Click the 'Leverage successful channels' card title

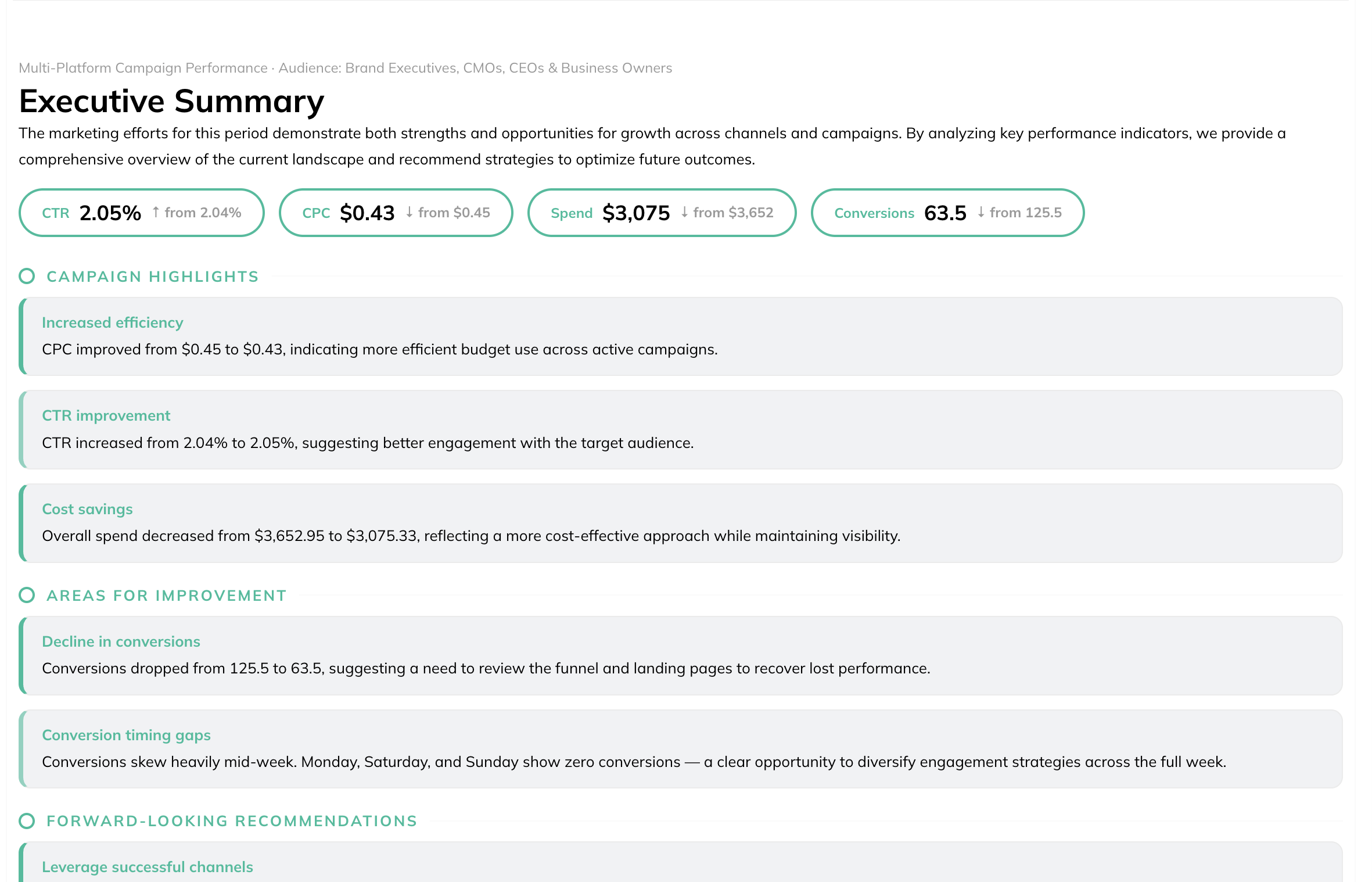148,867
